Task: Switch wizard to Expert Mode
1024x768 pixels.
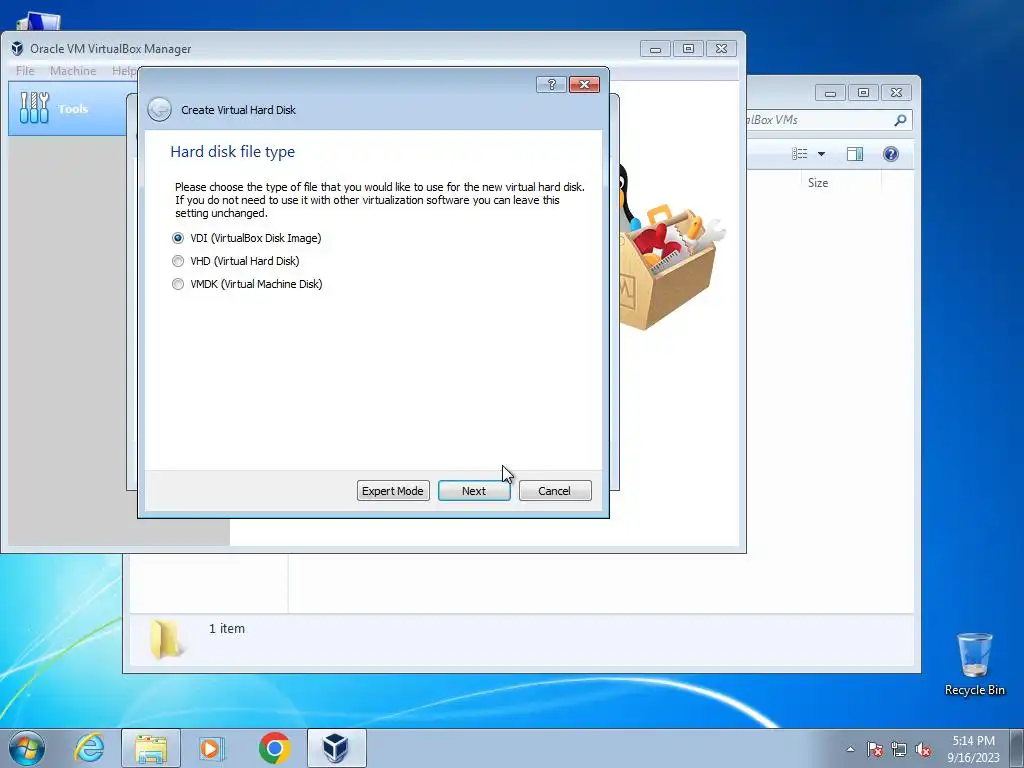Action: [x=393, y=491]
